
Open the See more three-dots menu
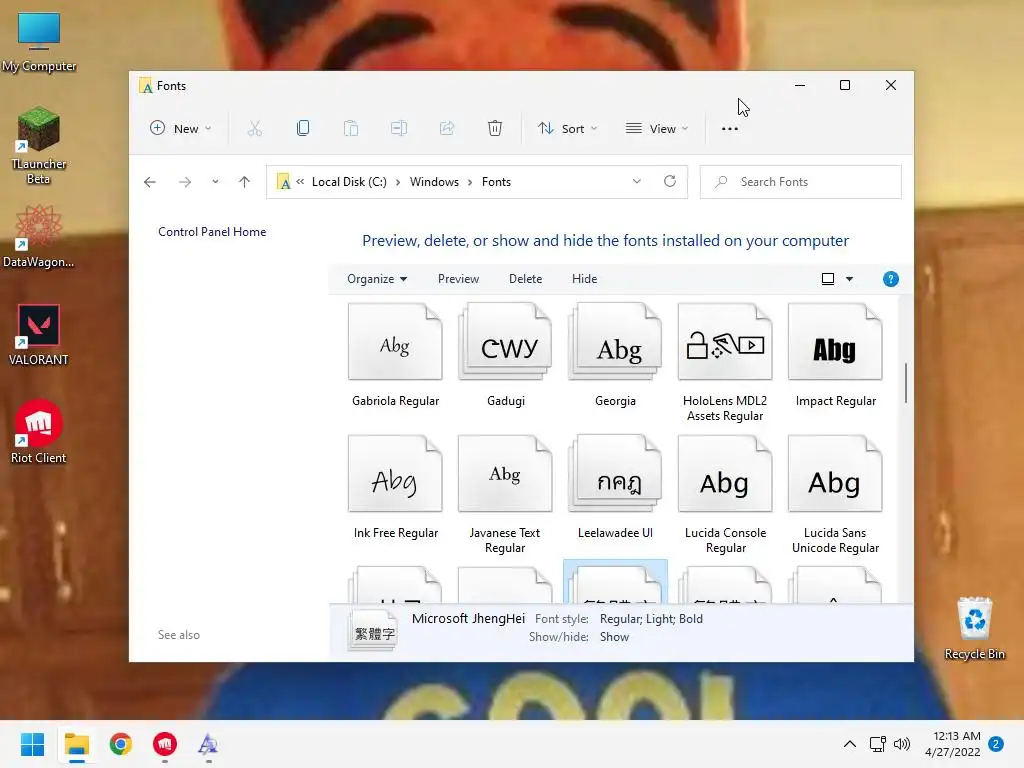pos(729,129)
